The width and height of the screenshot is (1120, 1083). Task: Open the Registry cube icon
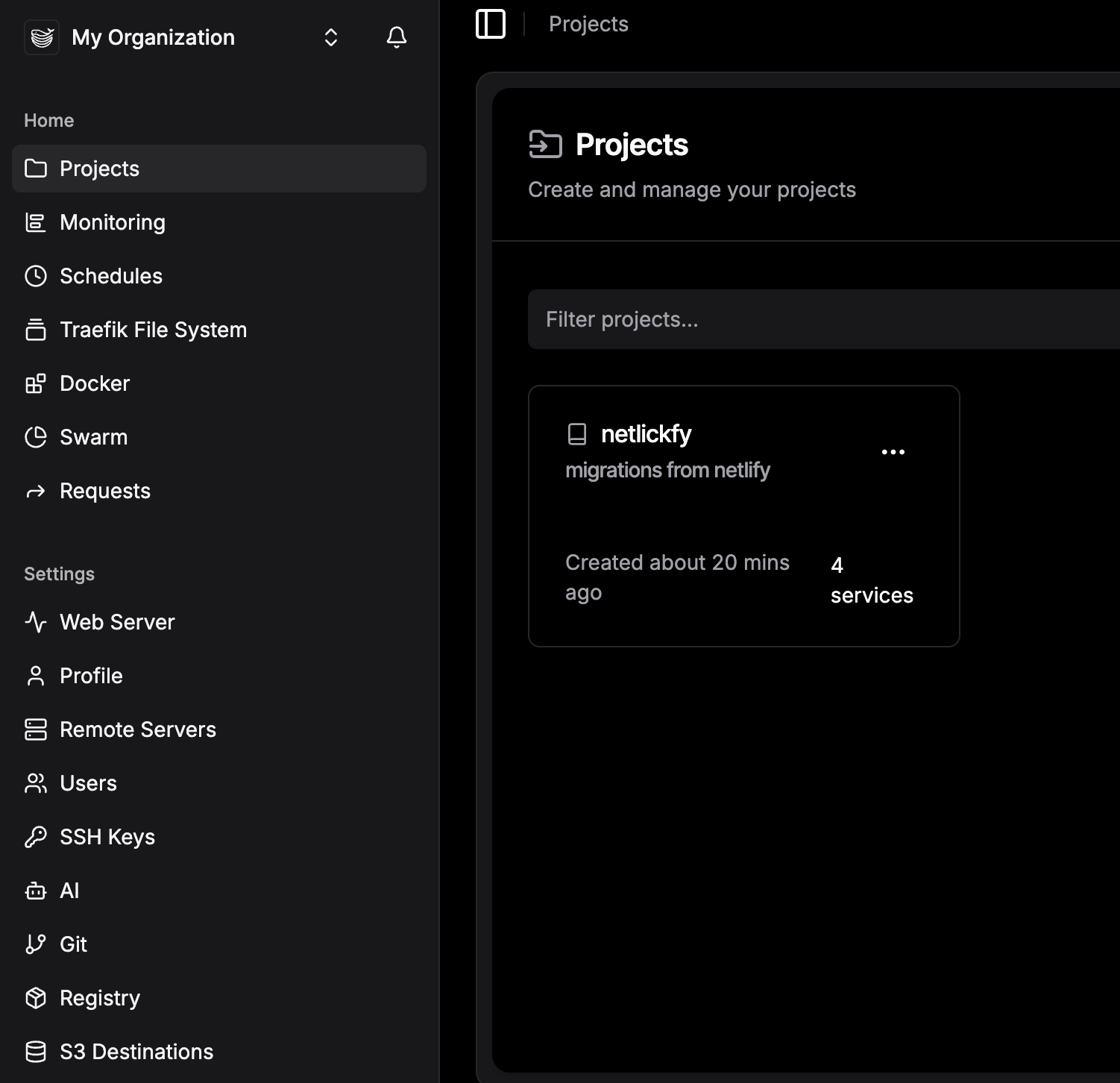pos(36,997)
